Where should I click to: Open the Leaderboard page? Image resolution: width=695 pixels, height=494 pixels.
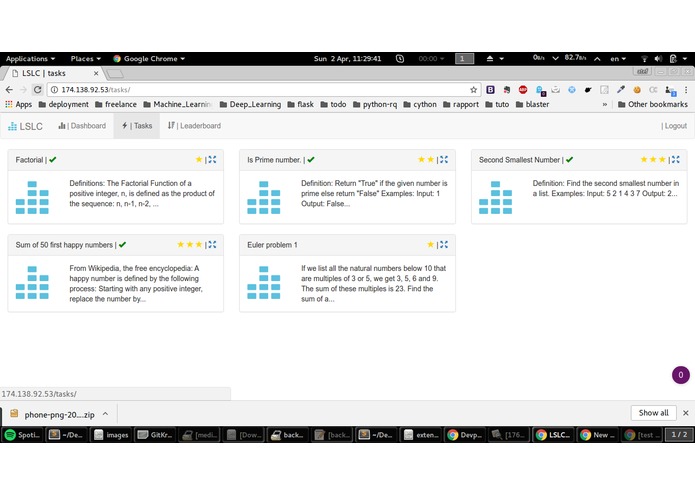click(194, 126)
